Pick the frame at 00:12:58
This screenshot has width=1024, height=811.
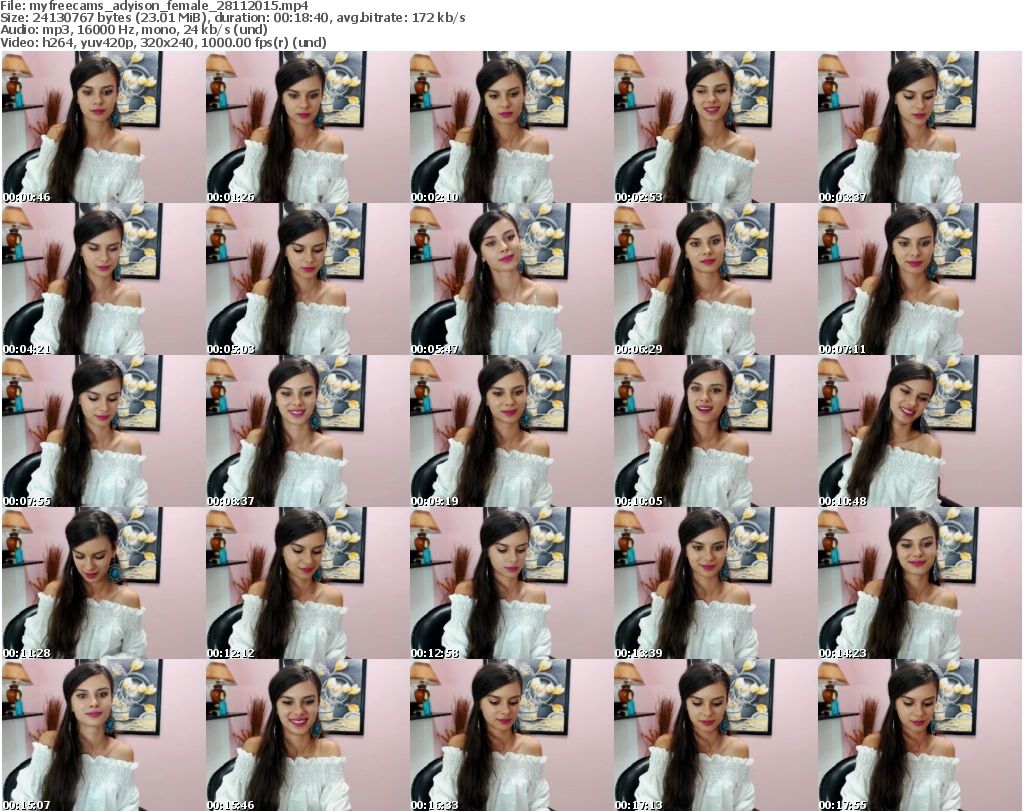coord(511,584)
